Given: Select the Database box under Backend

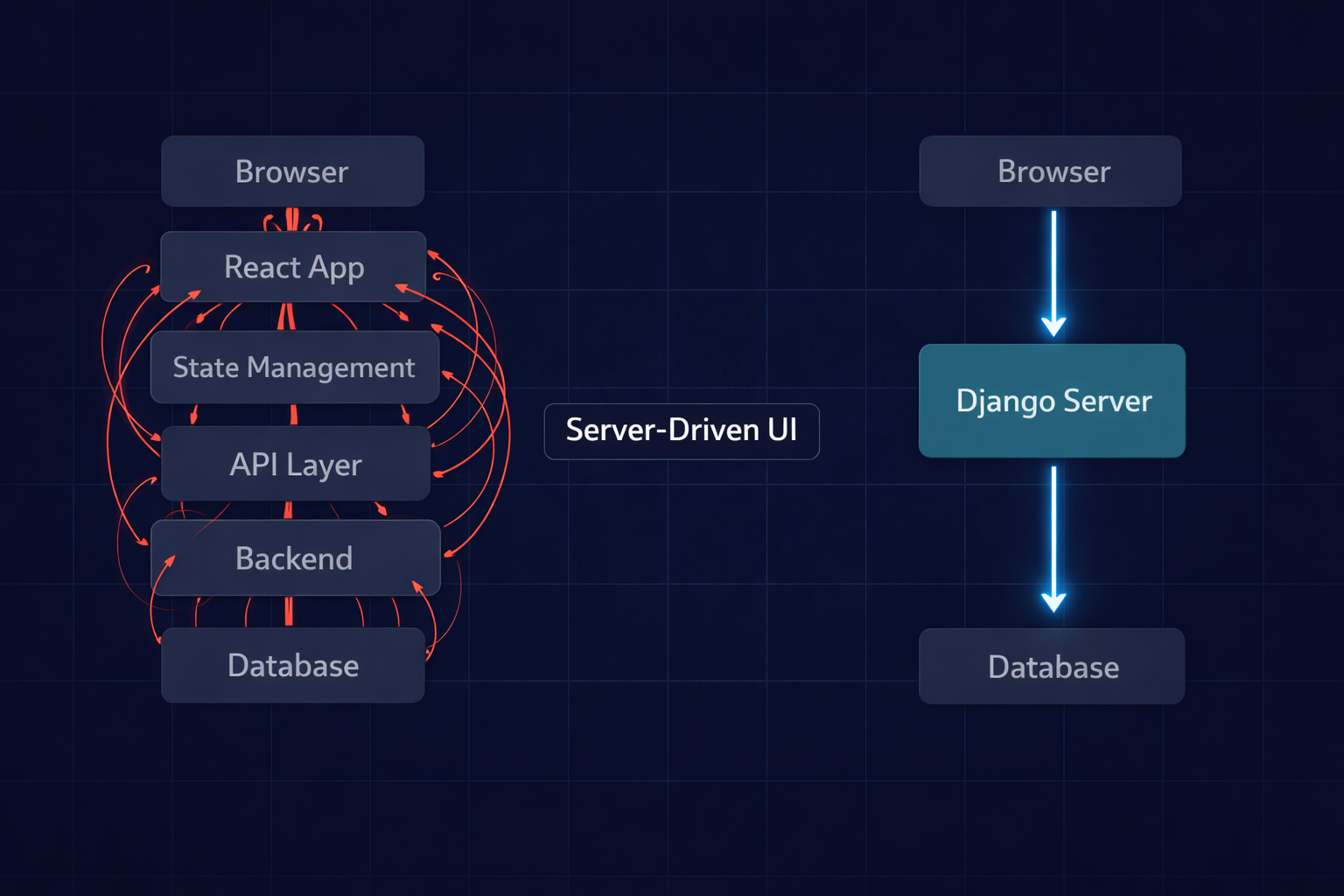Looking at the screenshot, I should (x=292, y=665).
